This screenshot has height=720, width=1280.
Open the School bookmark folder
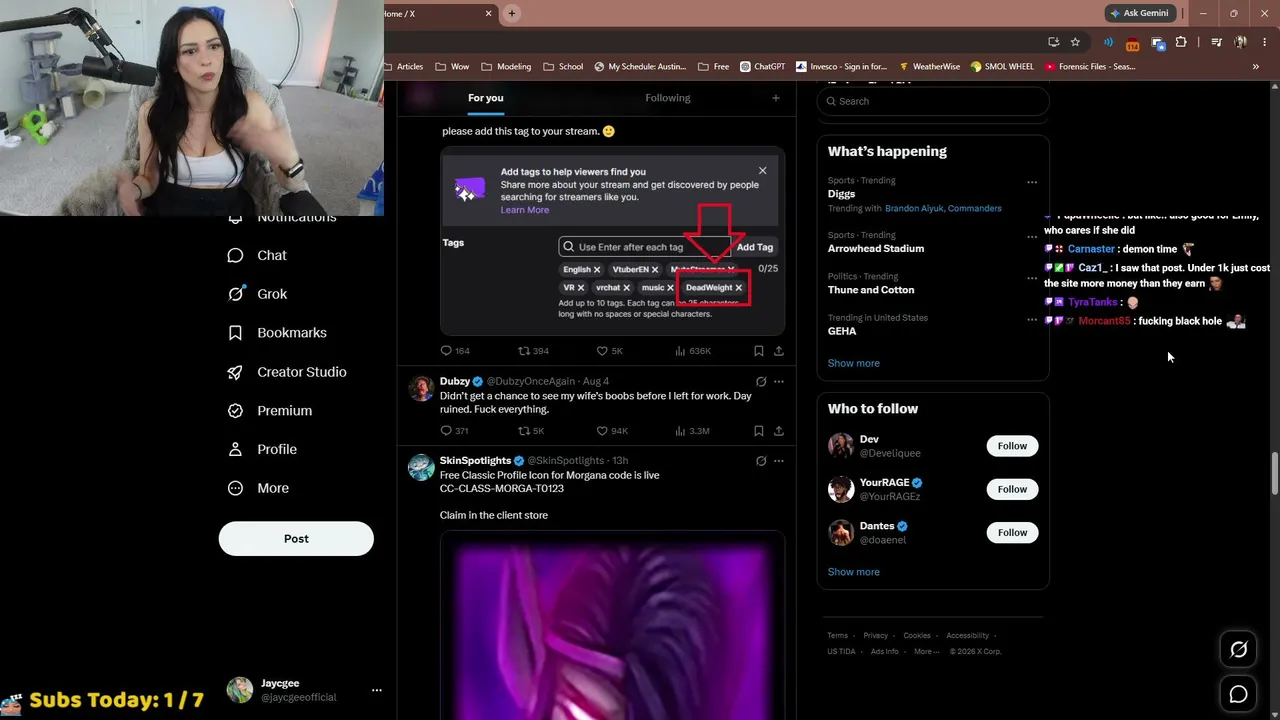tap(563, 67)
